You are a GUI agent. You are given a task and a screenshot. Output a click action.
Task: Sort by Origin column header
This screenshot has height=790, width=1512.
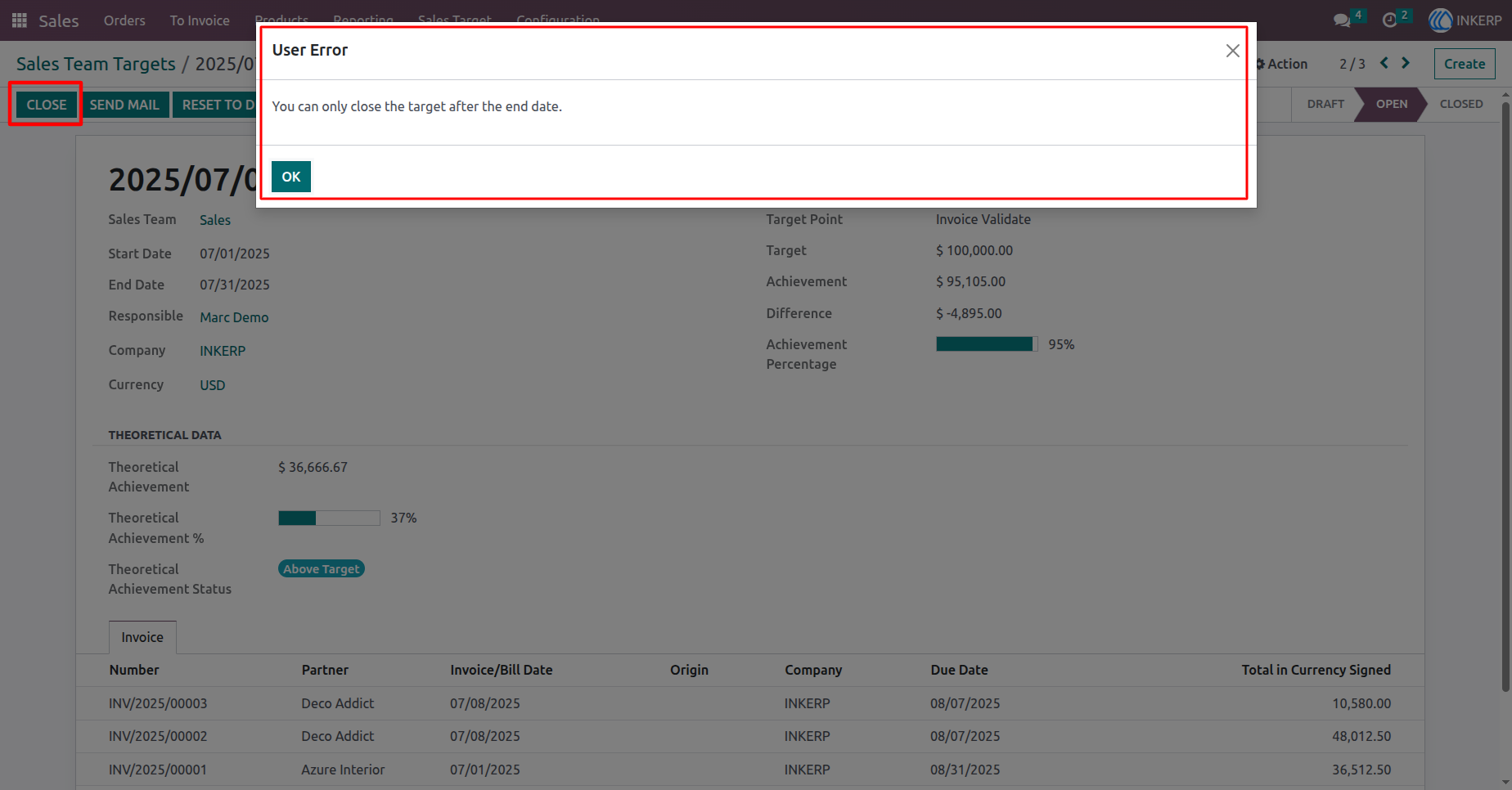[x=689, y=670]
